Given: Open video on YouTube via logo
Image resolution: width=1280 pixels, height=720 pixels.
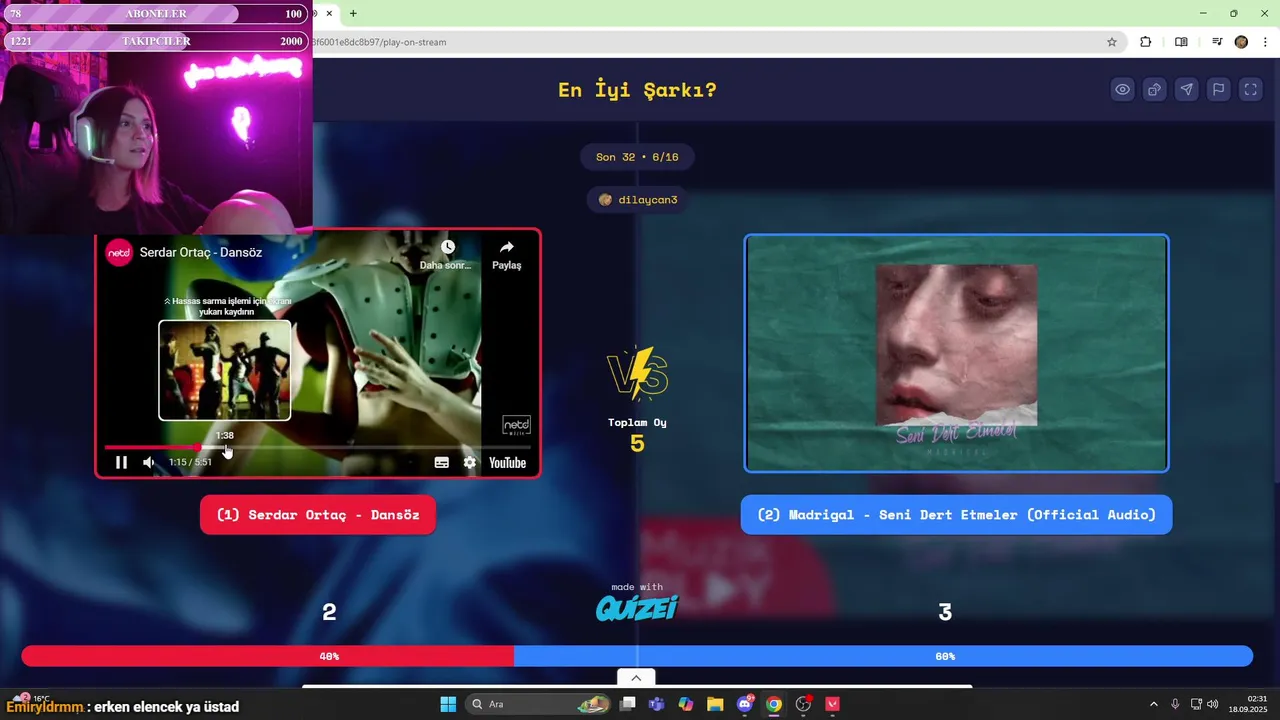Looking at the screenshot, I should tap(507, 462).
